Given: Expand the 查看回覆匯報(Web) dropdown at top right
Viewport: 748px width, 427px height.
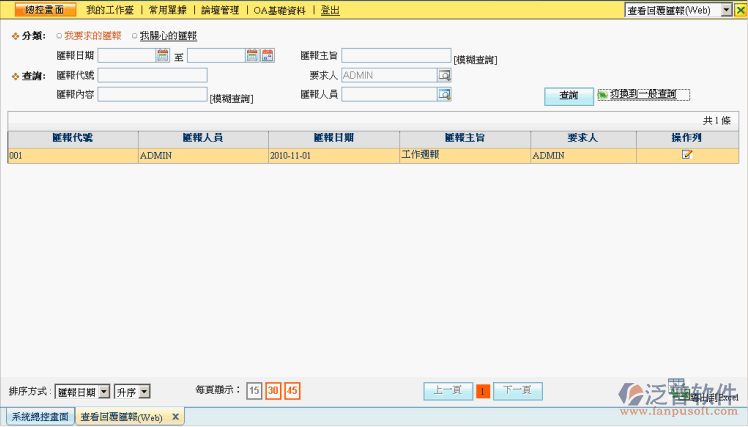Looking at the screenshot, I should 726,10.
